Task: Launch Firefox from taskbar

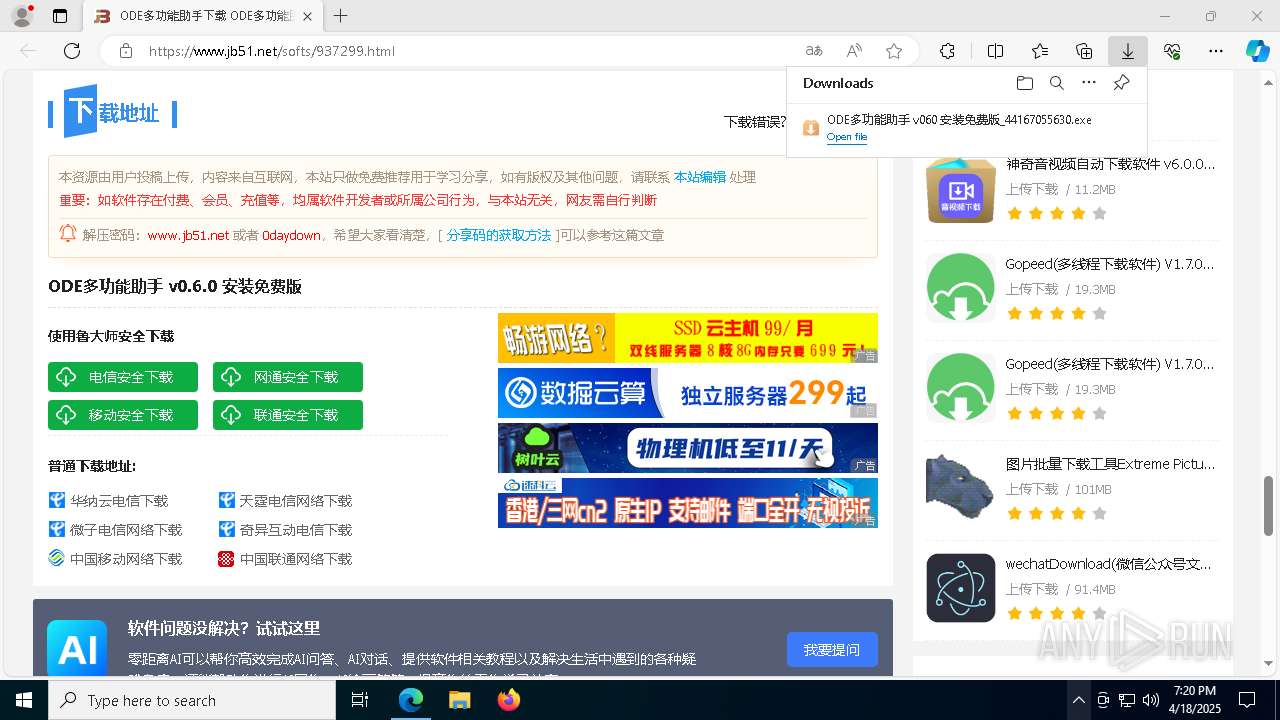Action: tap(509, 700)
